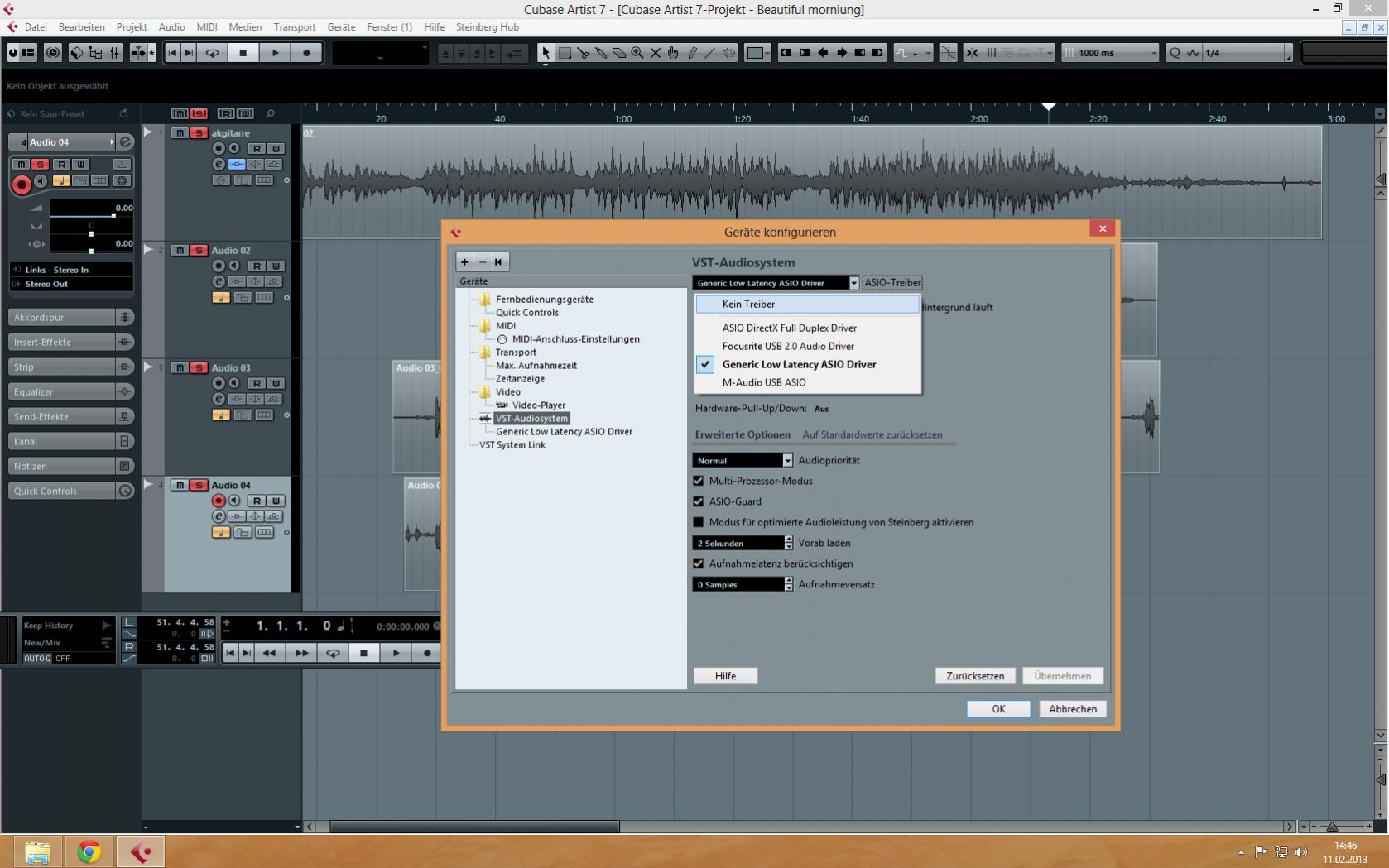Click Play in the main toolbar
1389x868 pixels.
tap(275, 53)
